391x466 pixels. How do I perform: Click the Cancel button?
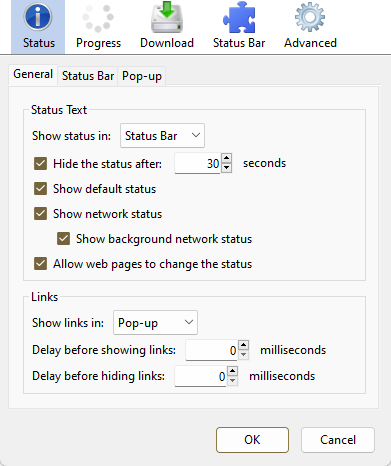[338, 440]
